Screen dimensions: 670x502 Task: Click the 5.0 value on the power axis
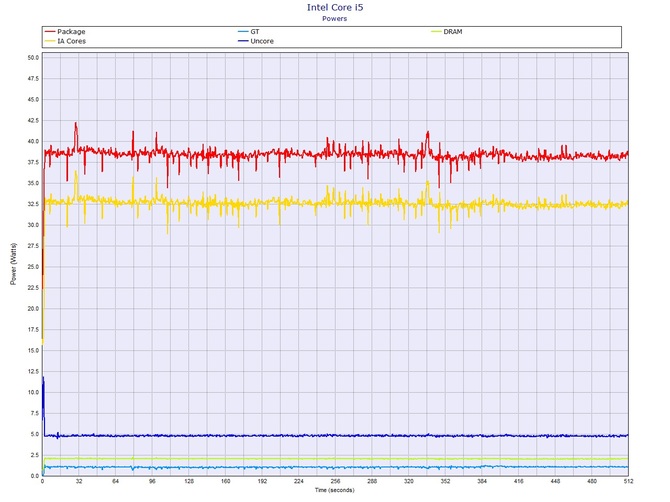[34, 434]
